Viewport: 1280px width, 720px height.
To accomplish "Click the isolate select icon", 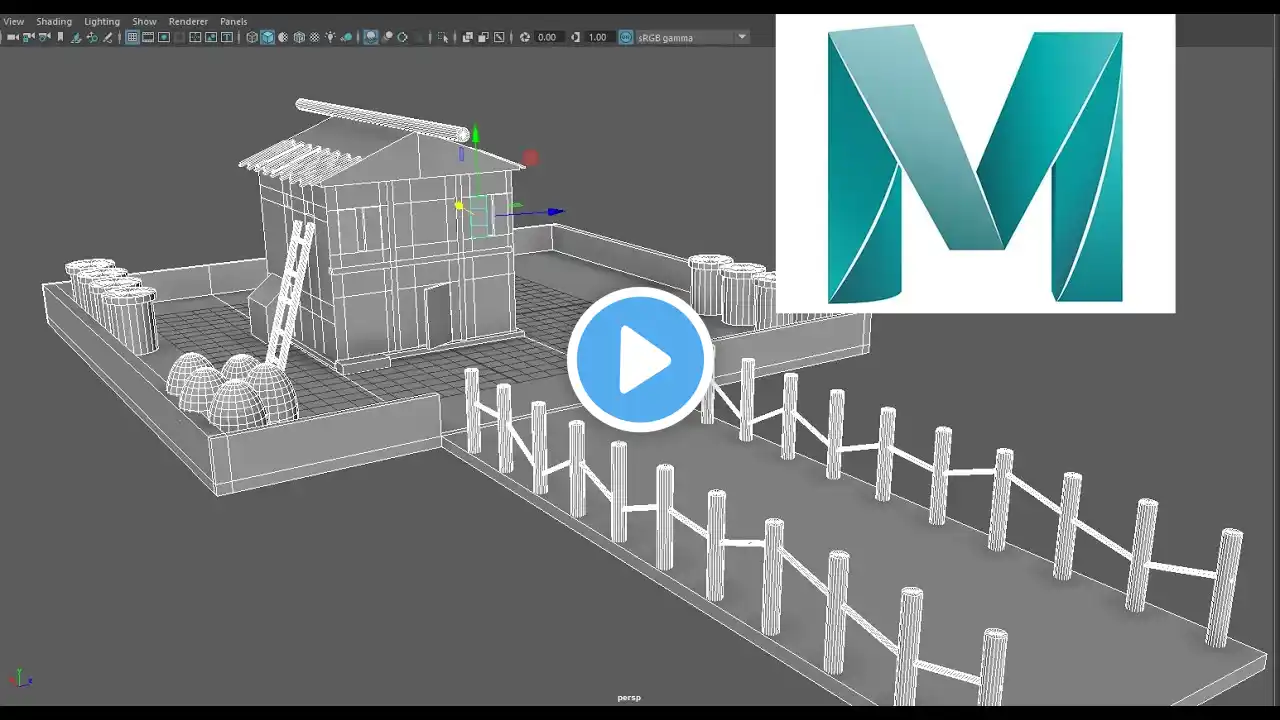I will (x=443, y=37).
